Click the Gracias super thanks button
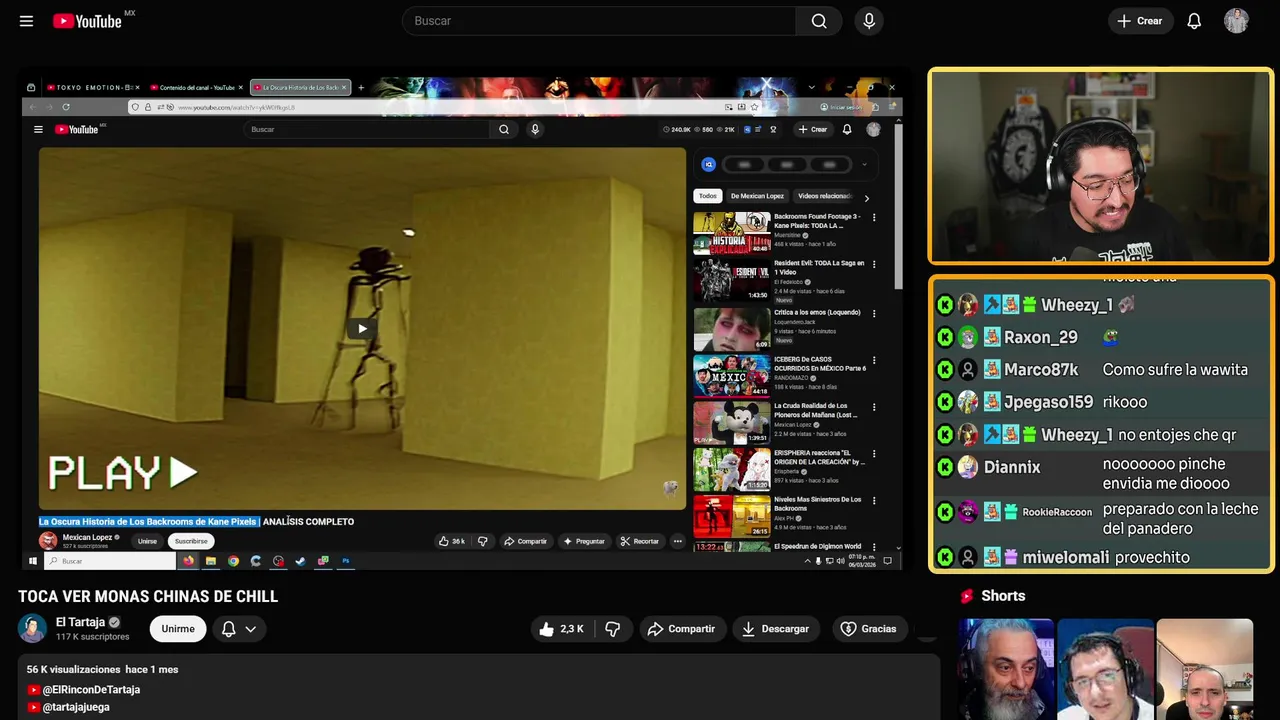The height and width of the screenshot is (720, 1280). tap(868, 629)
